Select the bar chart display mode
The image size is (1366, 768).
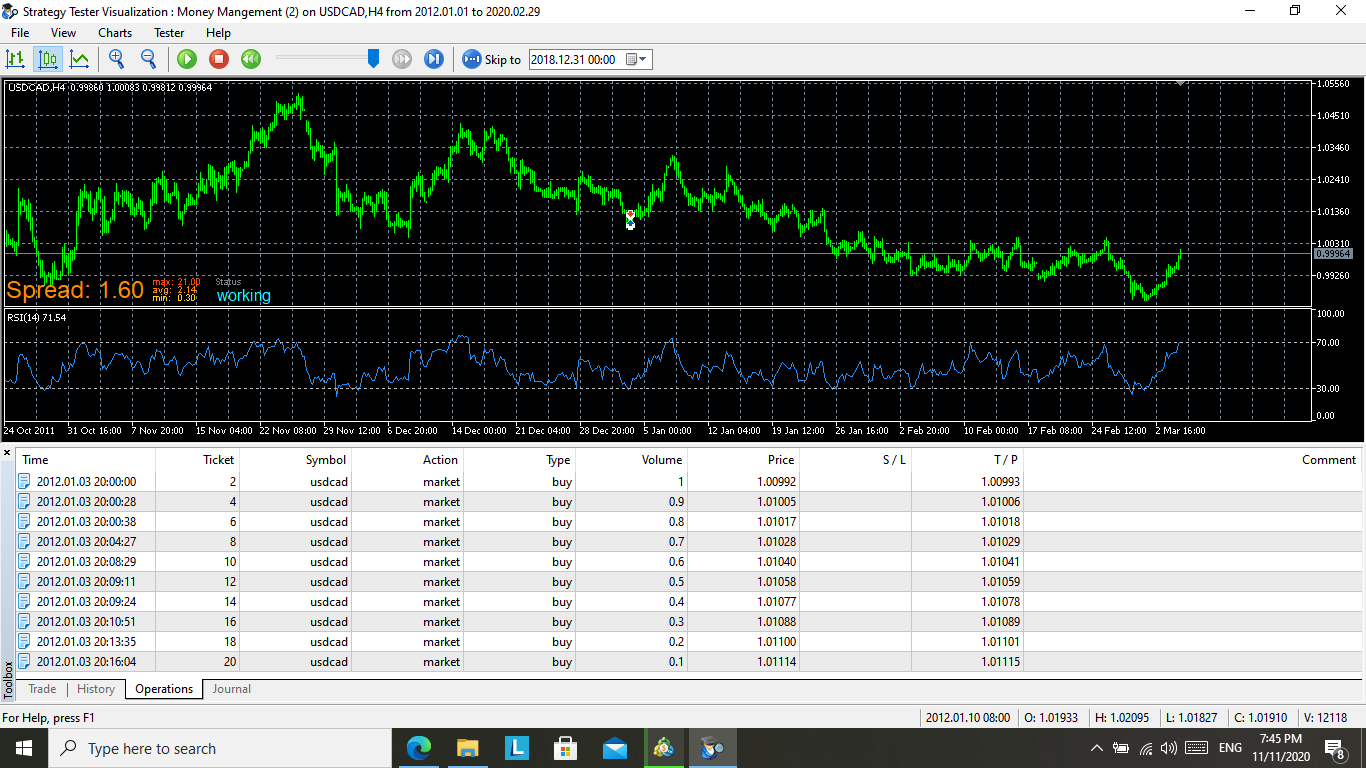click(x=16, y=59)
